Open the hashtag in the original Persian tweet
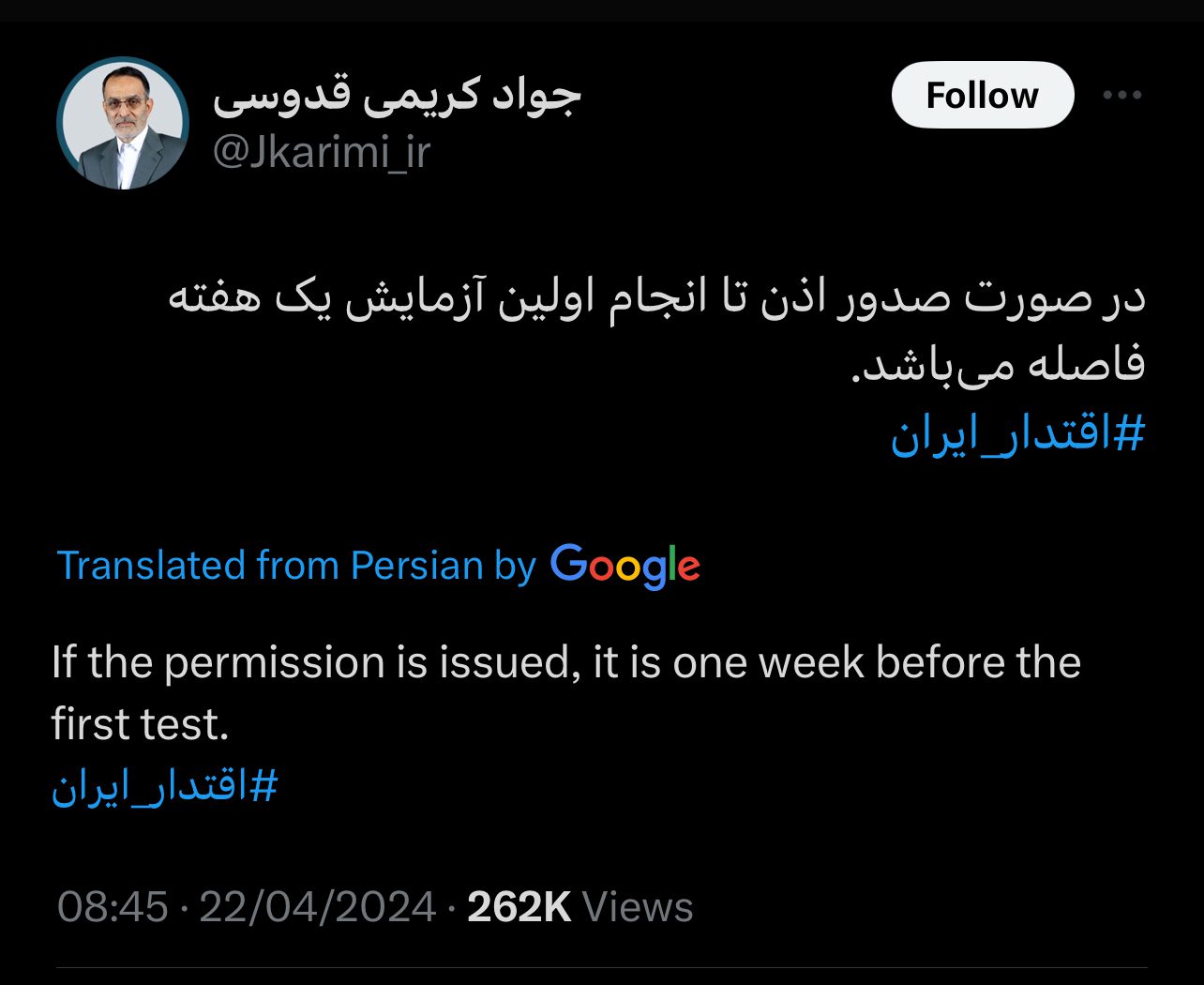This screenshot has height=985, width=1204. (x=1017, y=434)
